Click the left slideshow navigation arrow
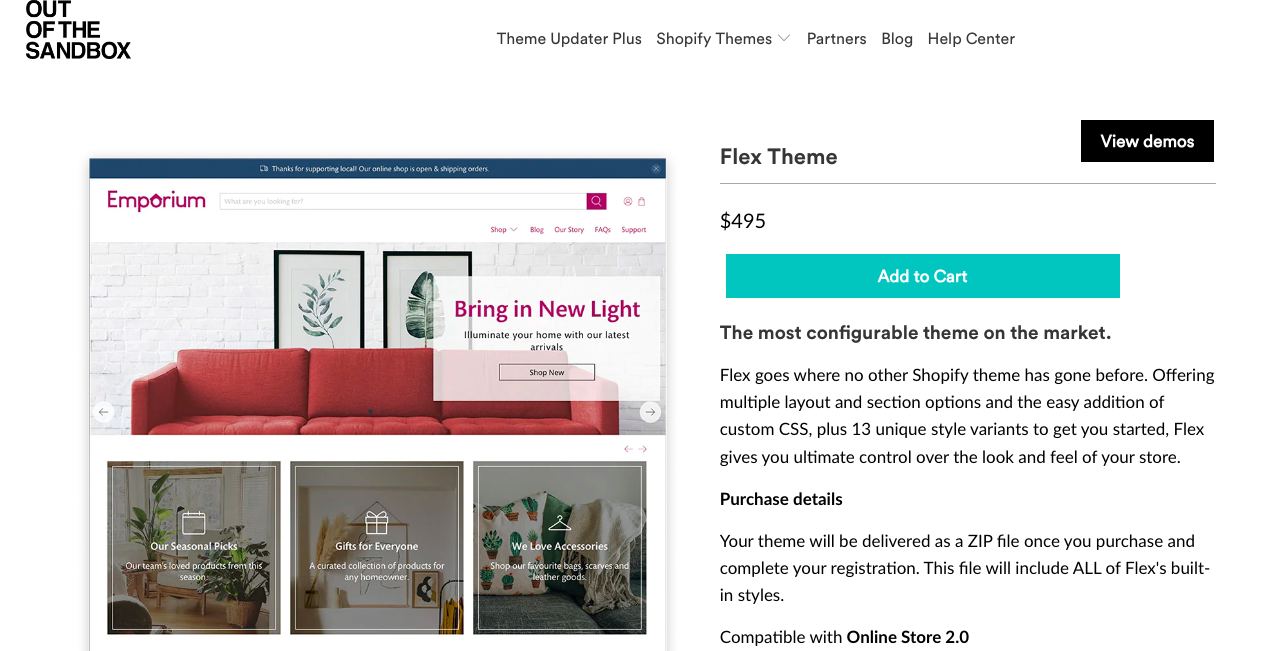Screen dimensions: 1268x651 (104, 411)
